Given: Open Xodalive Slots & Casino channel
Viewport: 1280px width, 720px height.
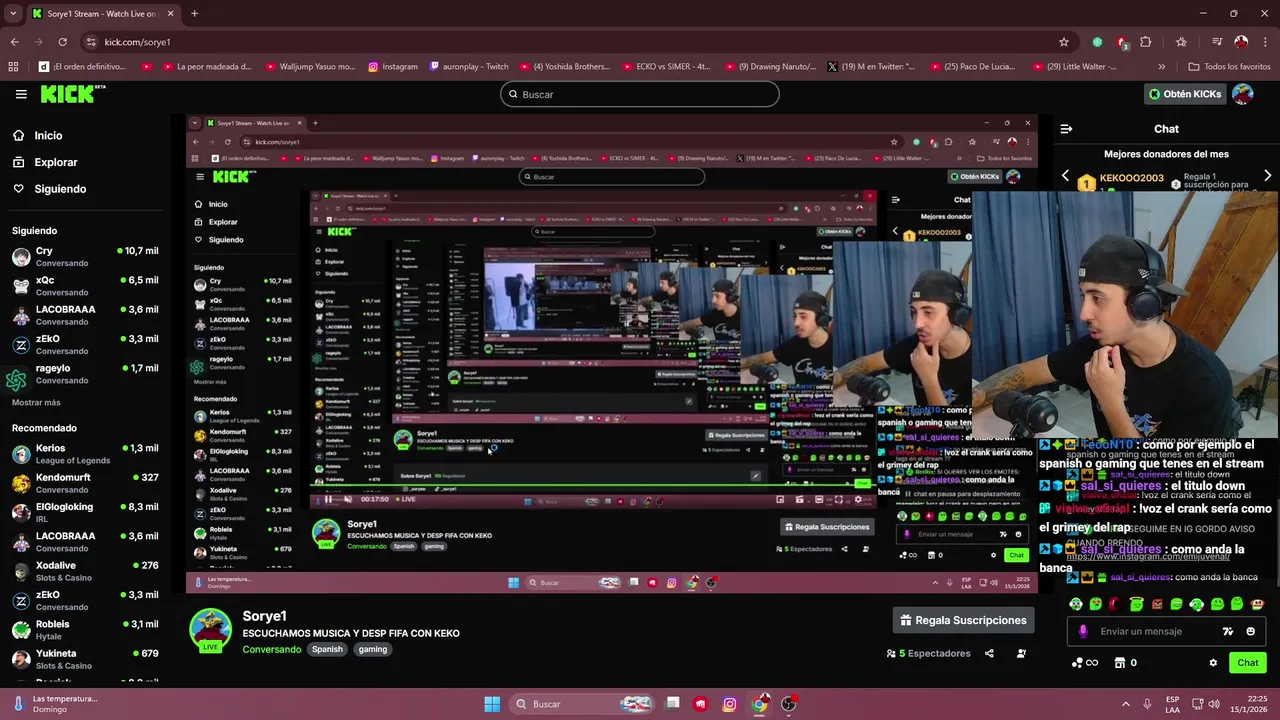Looking at the screenshot, I should (85, 571).
